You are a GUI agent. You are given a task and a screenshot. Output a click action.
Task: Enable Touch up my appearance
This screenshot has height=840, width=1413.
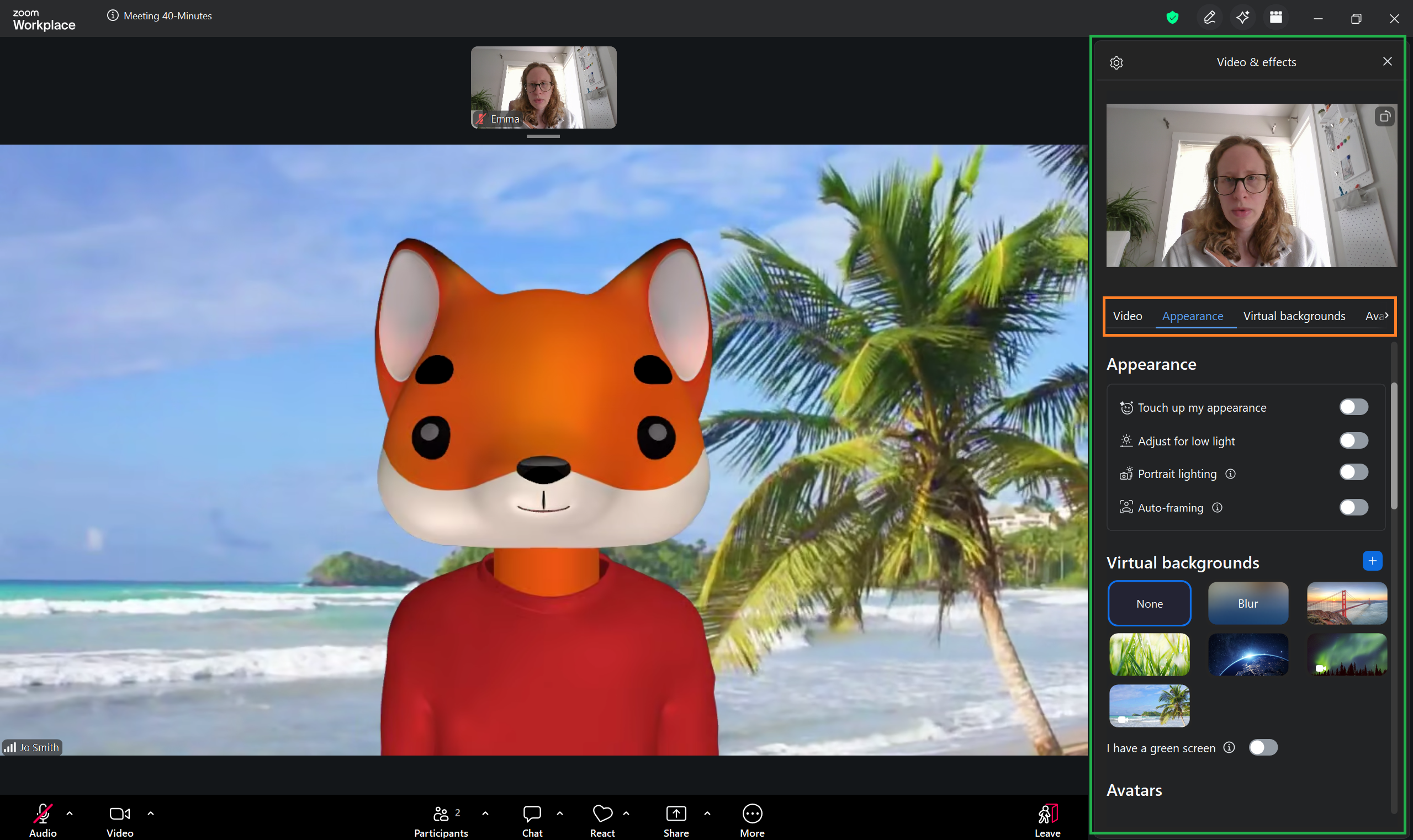pos(1353,407)
